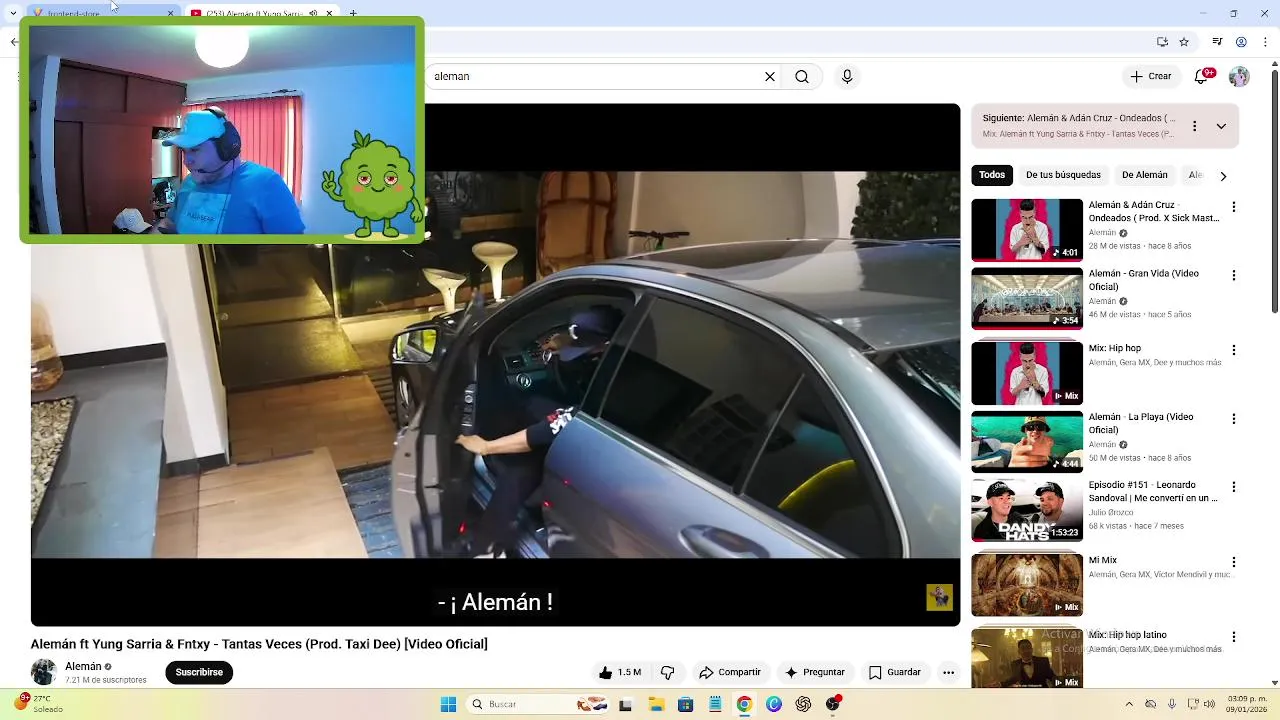Click the Suscribirse button
Screen dimensions: 1280x720
199,672
